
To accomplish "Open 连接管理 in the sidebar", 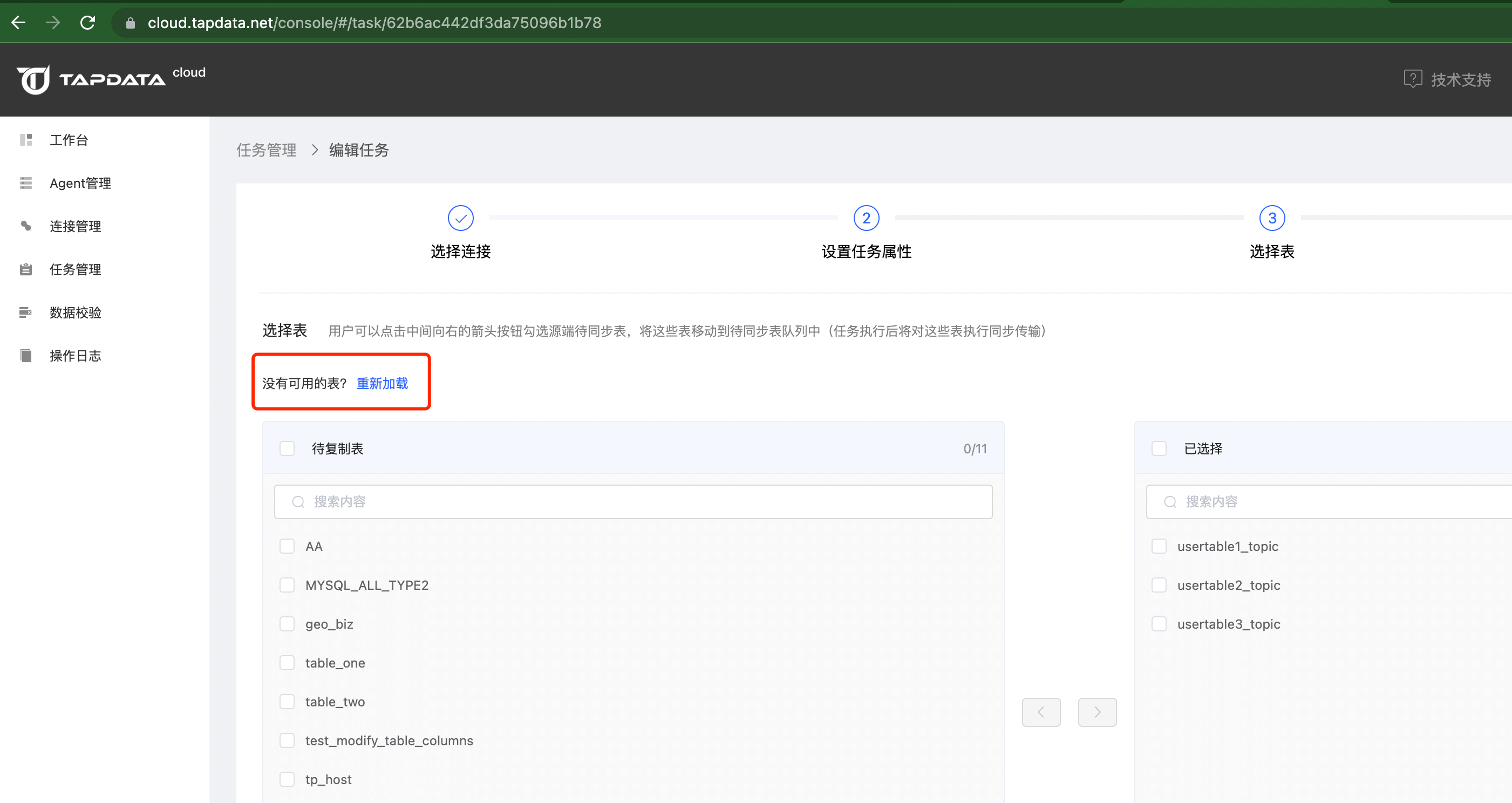I will point(75,227).
